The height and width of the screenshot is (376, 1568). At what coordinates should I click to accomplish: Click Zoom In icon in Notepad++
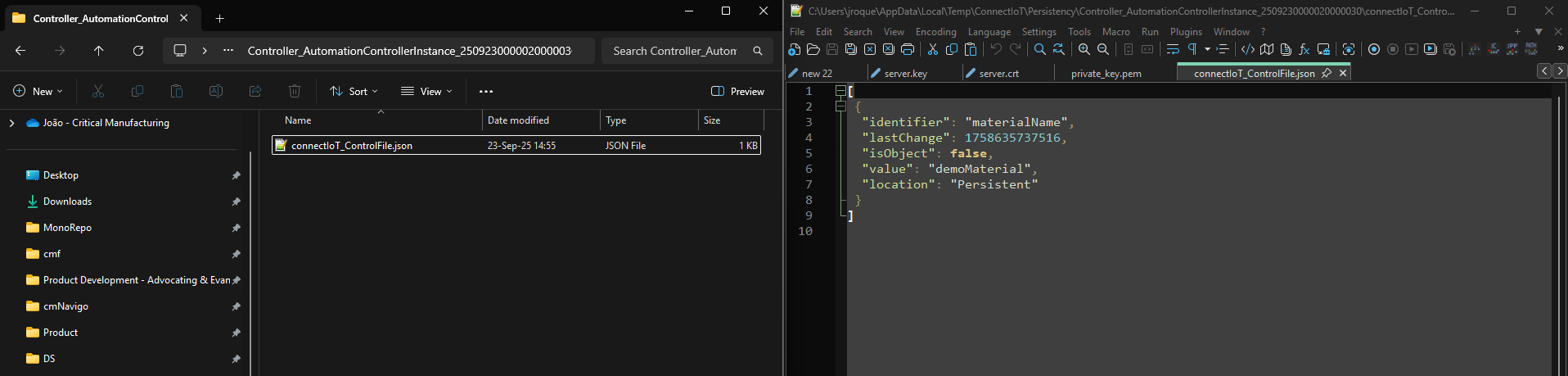(x=1084, y=49)
